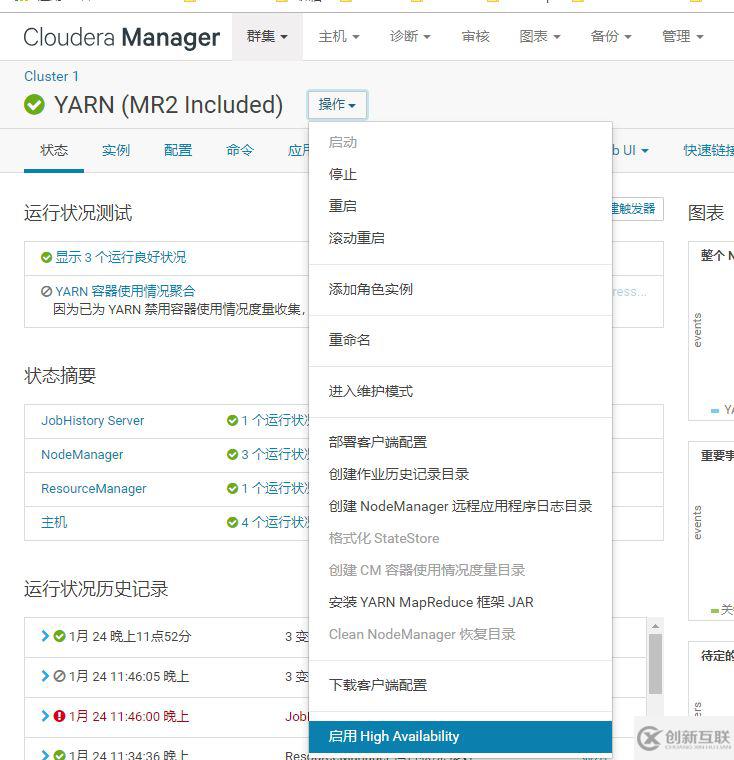Open the ResourceManager link
The width and height of the screenshot is (734, 760).
click(x=94, y=489)
